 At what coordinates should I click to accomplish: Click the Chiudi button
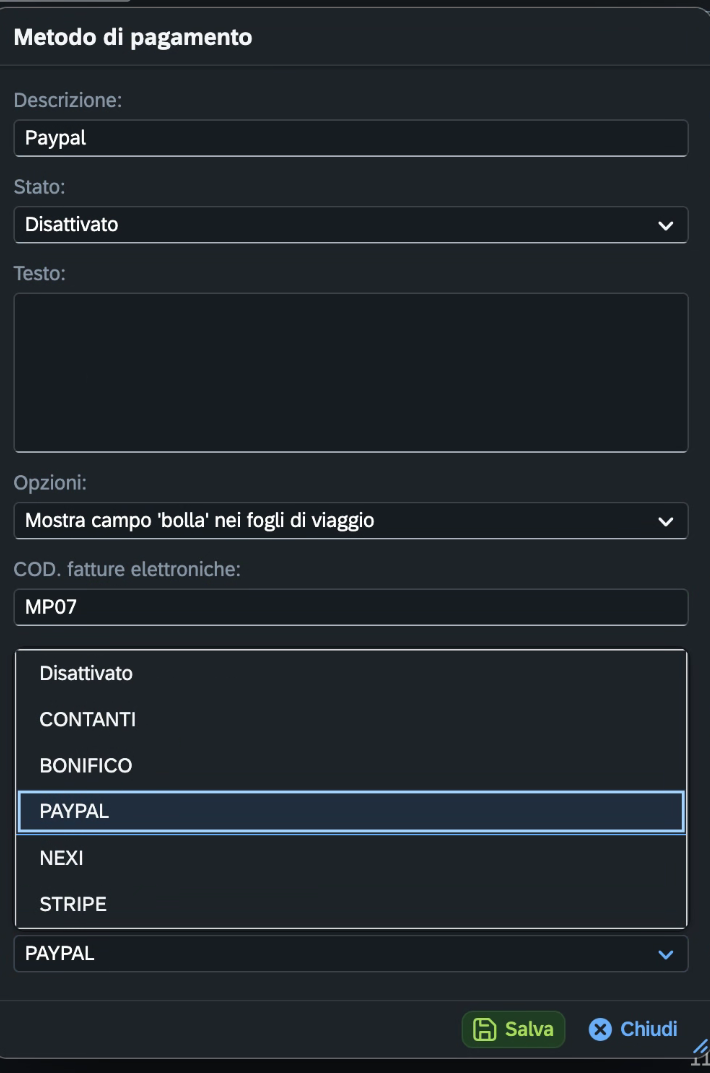(x=633, y=1029)
